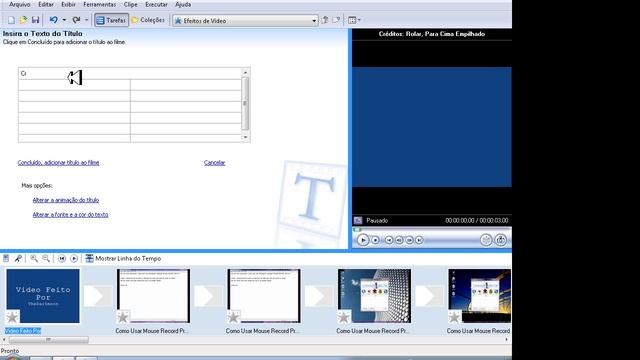Go up one level in collections

(x=325, y=20)
